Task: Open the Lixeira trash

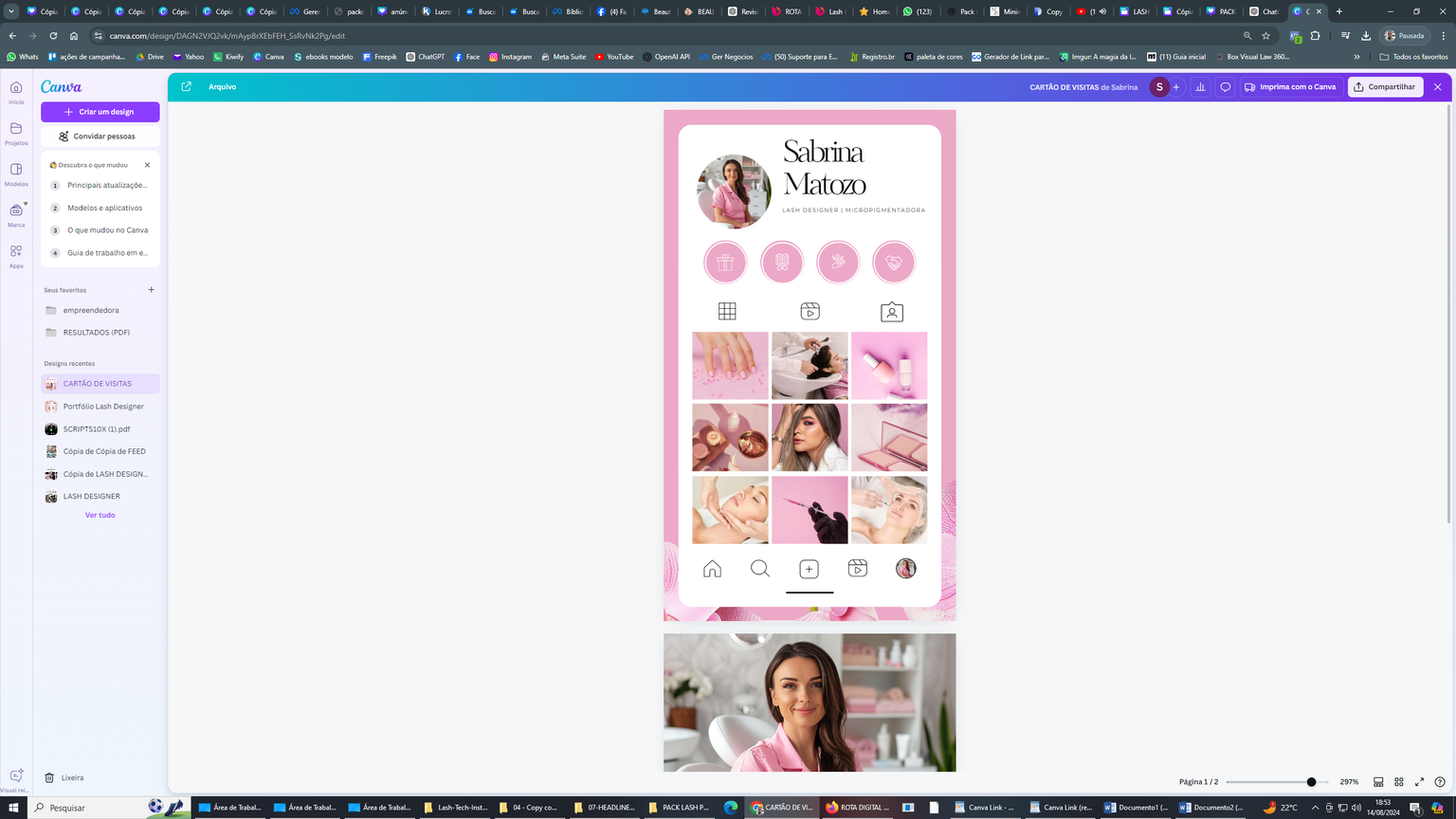Action: pyautogui.click(x=64, y=778)
